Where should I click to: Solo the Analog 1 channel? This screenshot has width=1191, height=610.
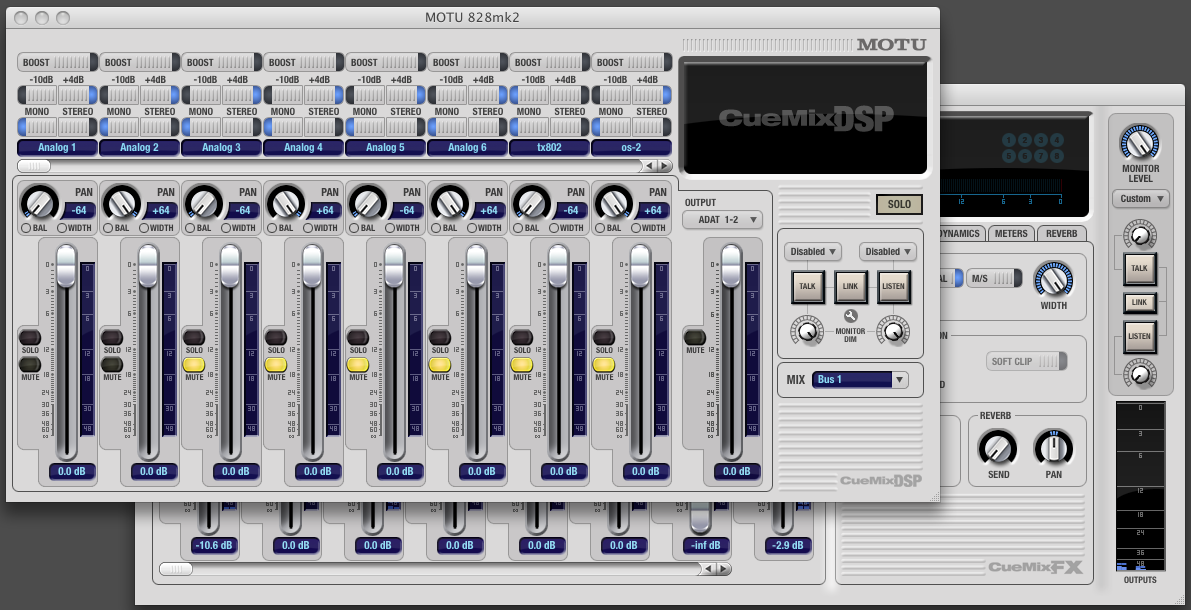pos(30,338)
